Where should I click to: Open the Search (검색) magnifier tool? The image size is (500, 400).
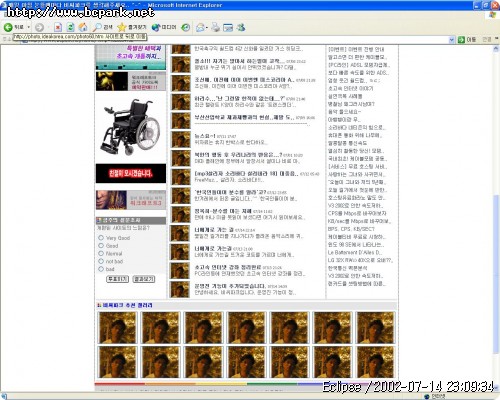click(x=103, y=27)
